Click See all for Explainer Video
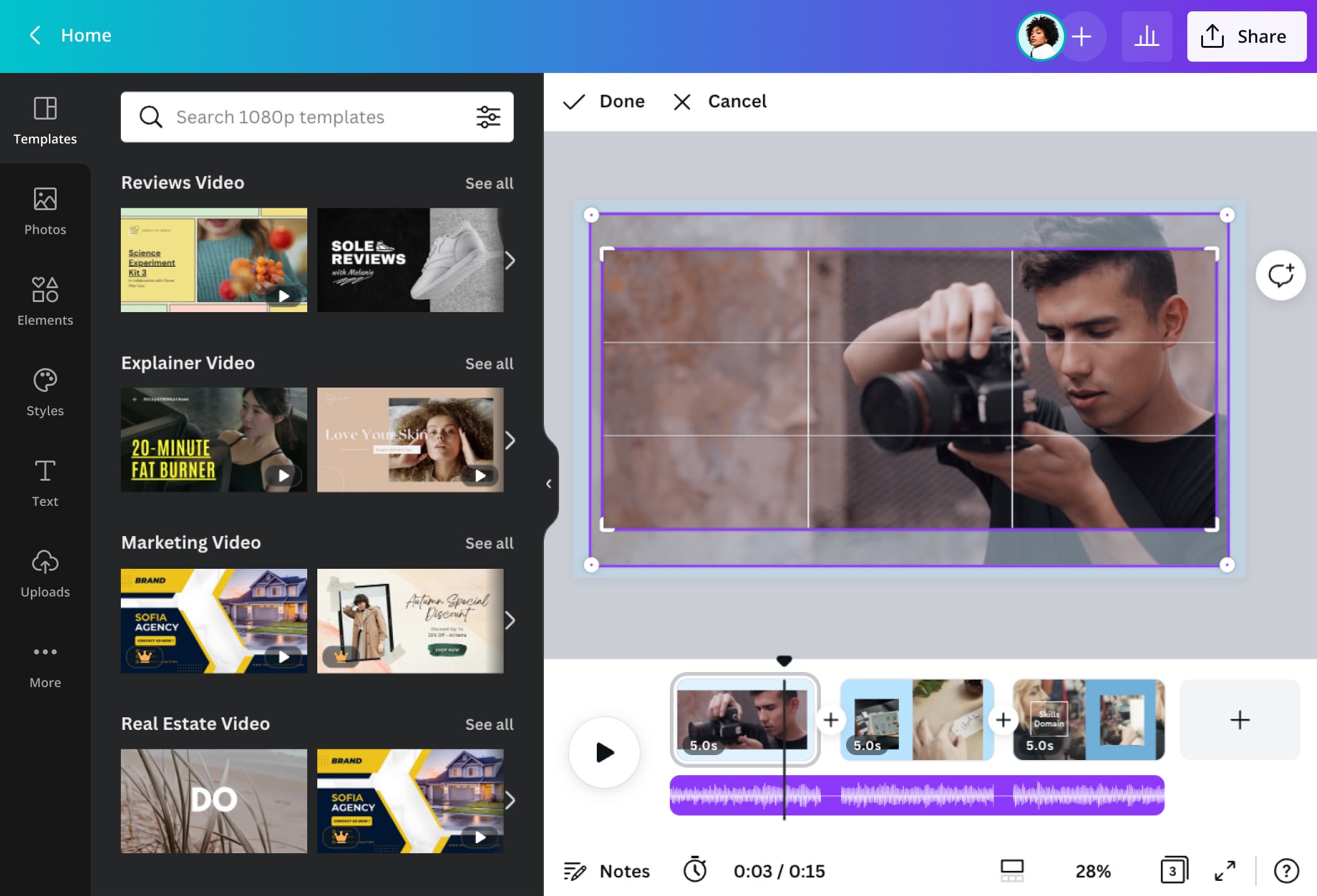This screenshot has height=896, width=1317. 489,363
